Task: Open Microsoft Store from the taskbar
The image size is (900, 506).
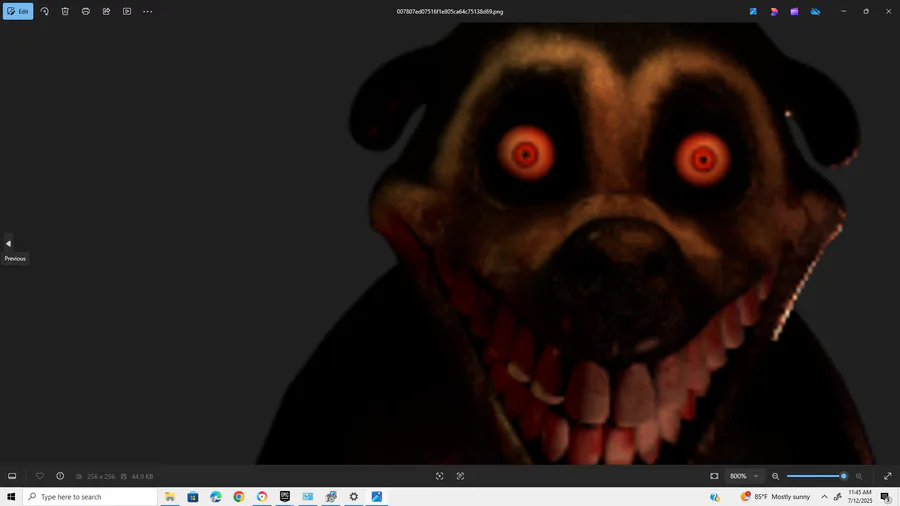Action: coord(193,497)
